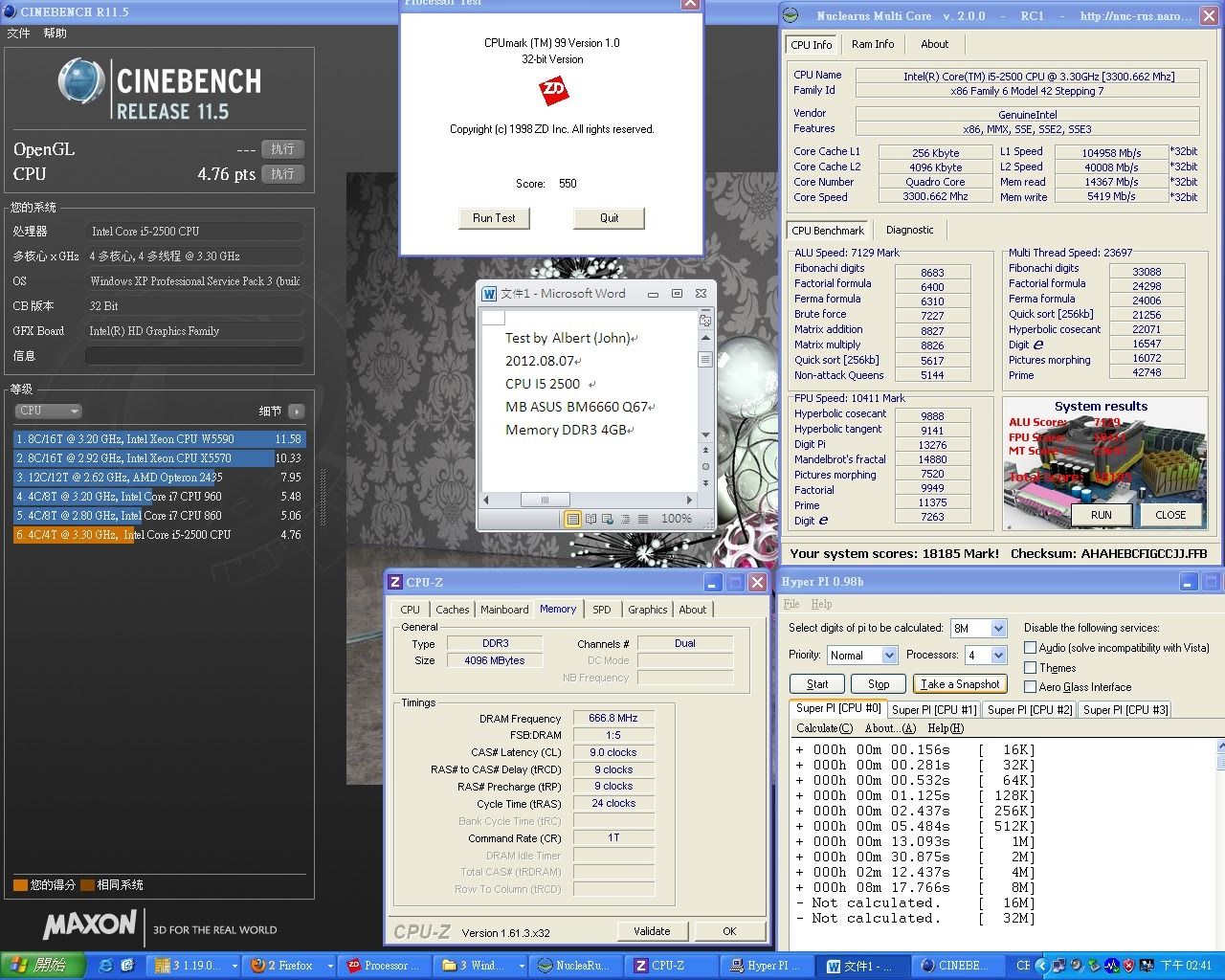Run the CINEBENCH OpenGL test button
The width and height of the screenshot is (1225, 980).
tap(282, 149)
